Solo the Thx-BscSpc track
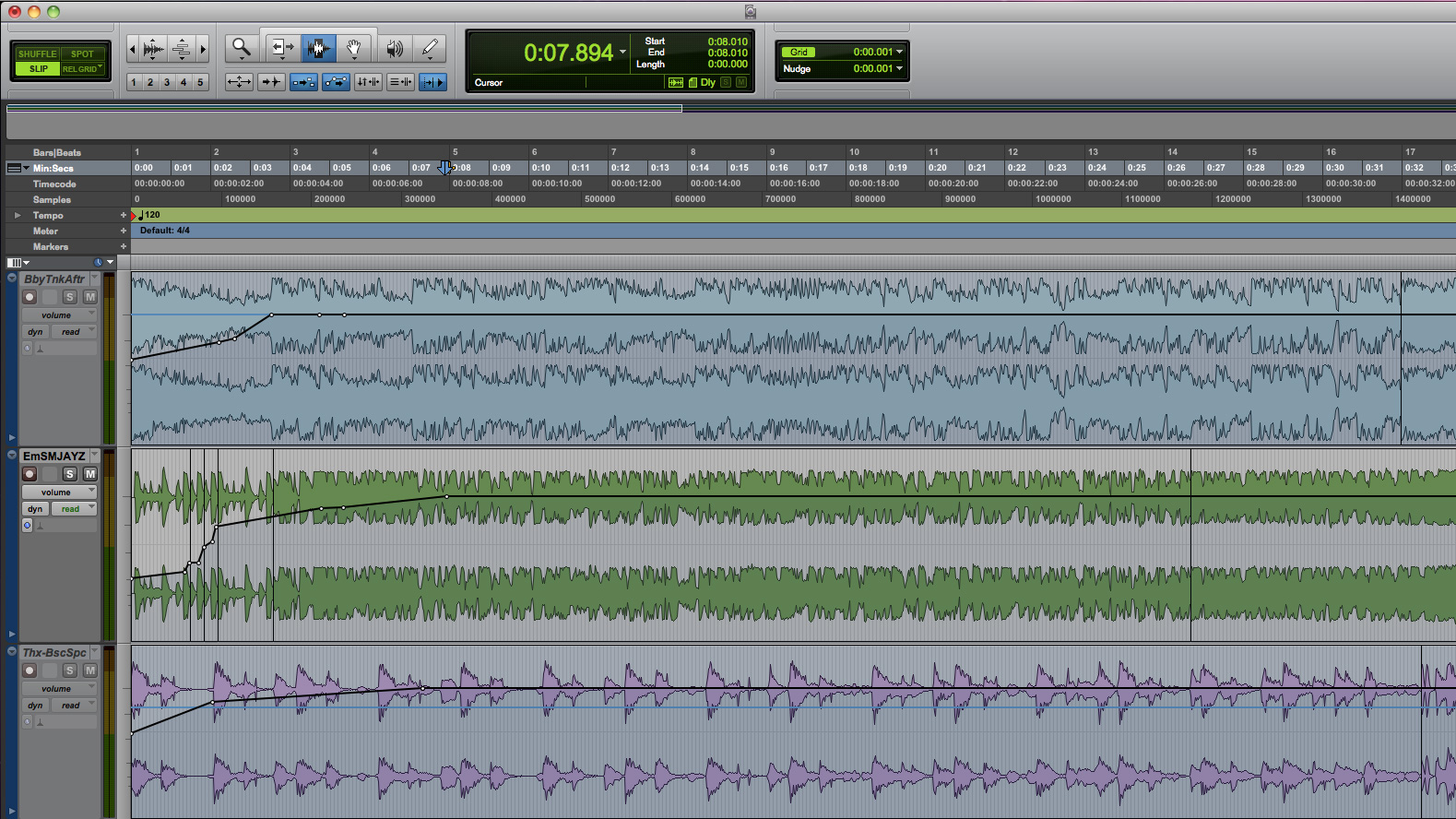Screen dimensions: 1456x819 pos(70,671)
